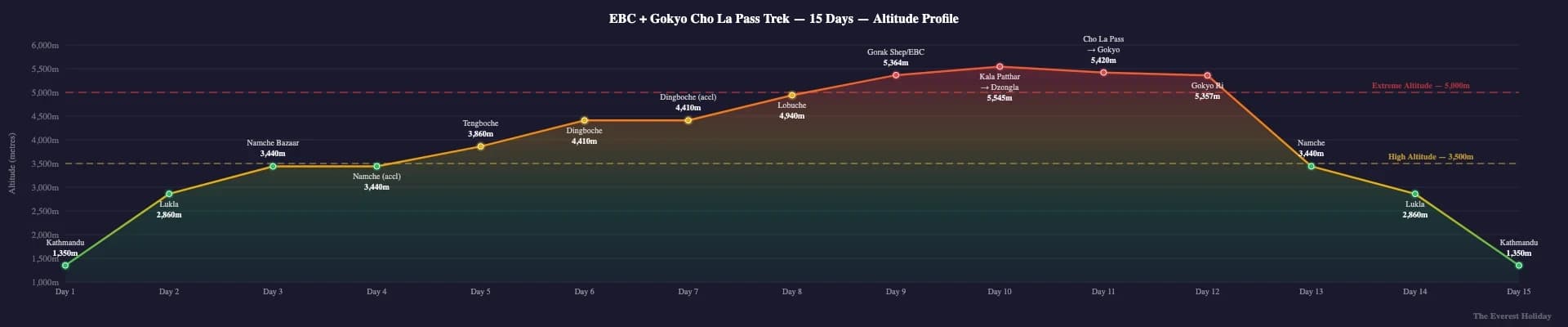Click the Namche Bazaar point on Day 3
The image size is (1568, 327).
[273, 167]
